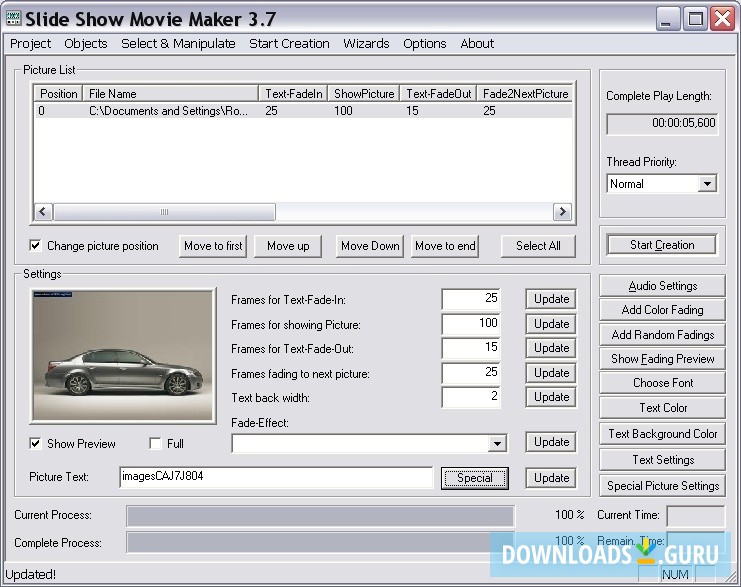
Task: Click the ShowPicture column header
Action: click(x=364, y=94)
